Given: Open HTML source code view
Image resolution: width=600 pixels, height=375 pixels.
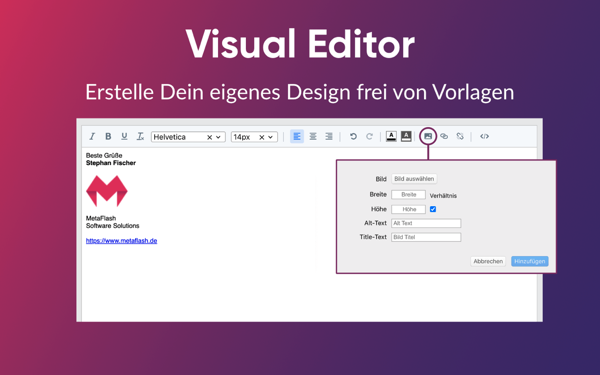Looking at the screenshot, I should (x=484, y=136).
